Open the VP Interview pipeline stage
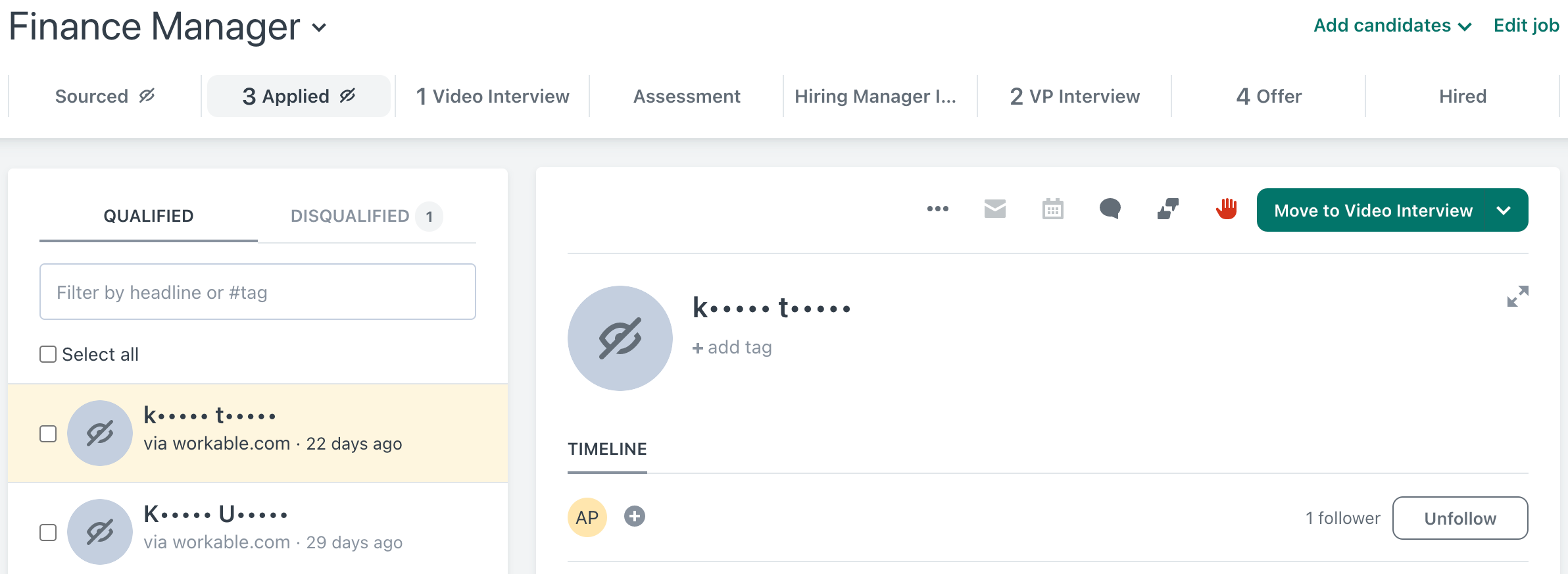The width and height of the screenshot is (1568, 574). (1074, 96)
